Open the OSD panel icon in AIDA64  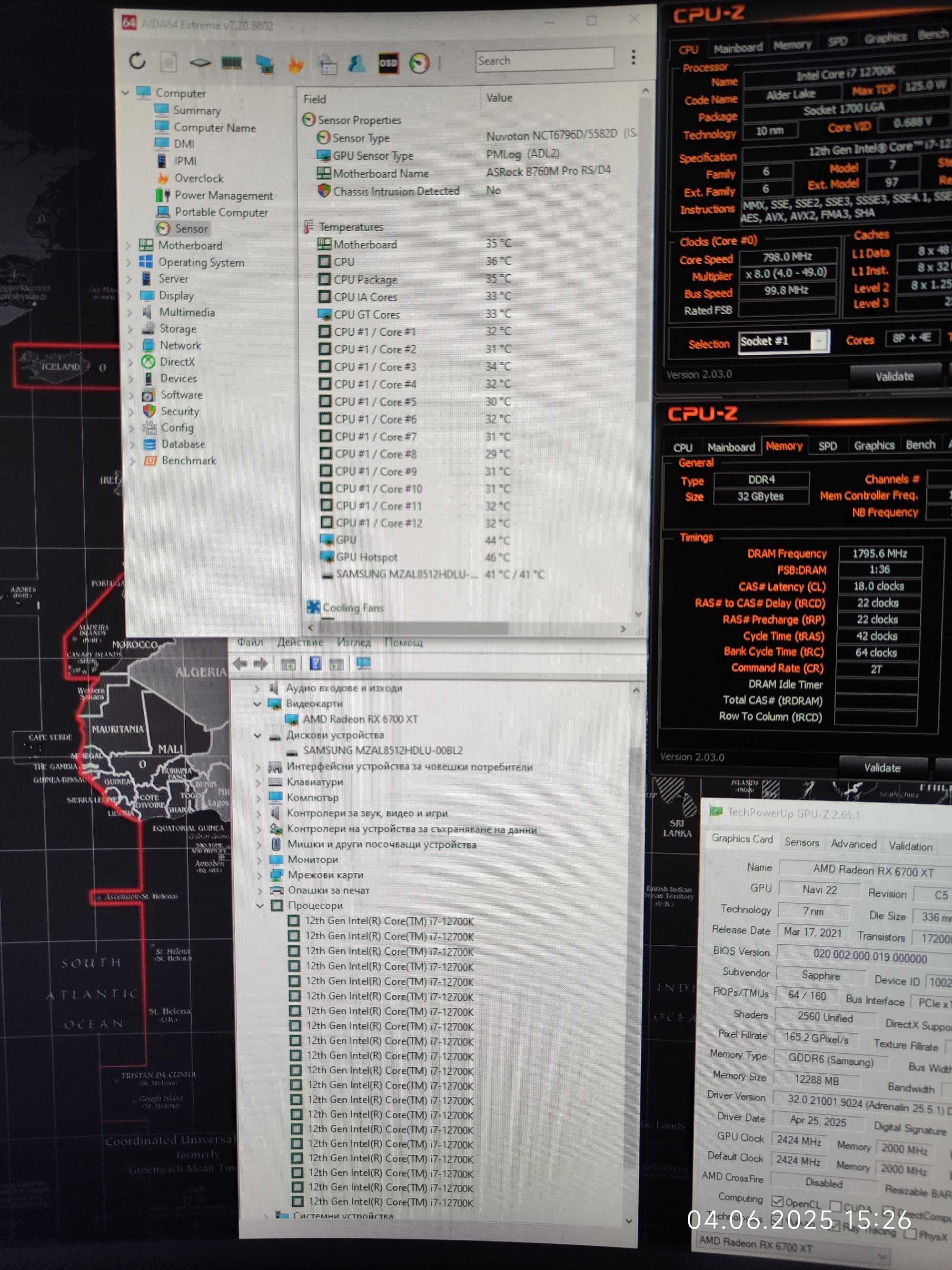388,62
